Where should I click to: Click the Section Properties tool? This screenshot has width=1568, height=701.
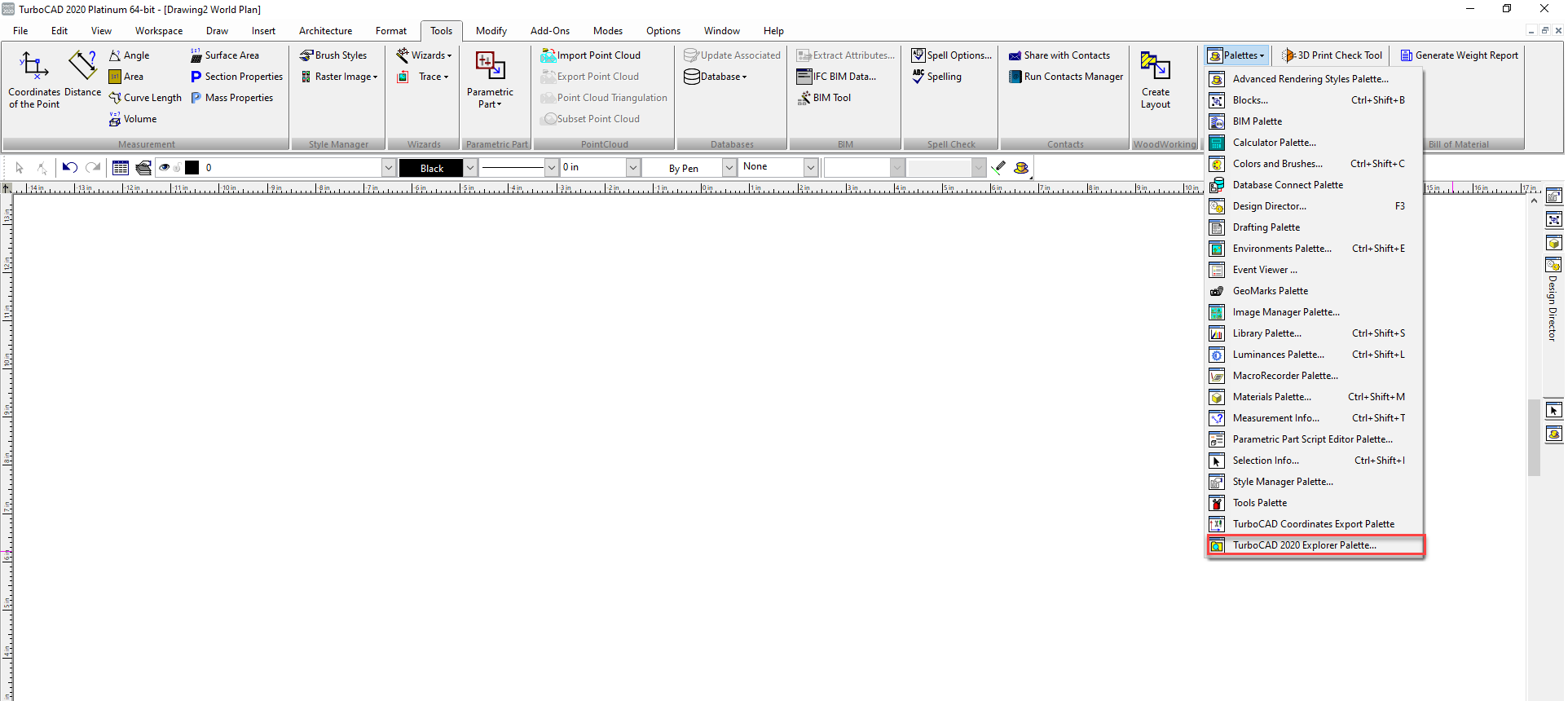coord(237,77)
